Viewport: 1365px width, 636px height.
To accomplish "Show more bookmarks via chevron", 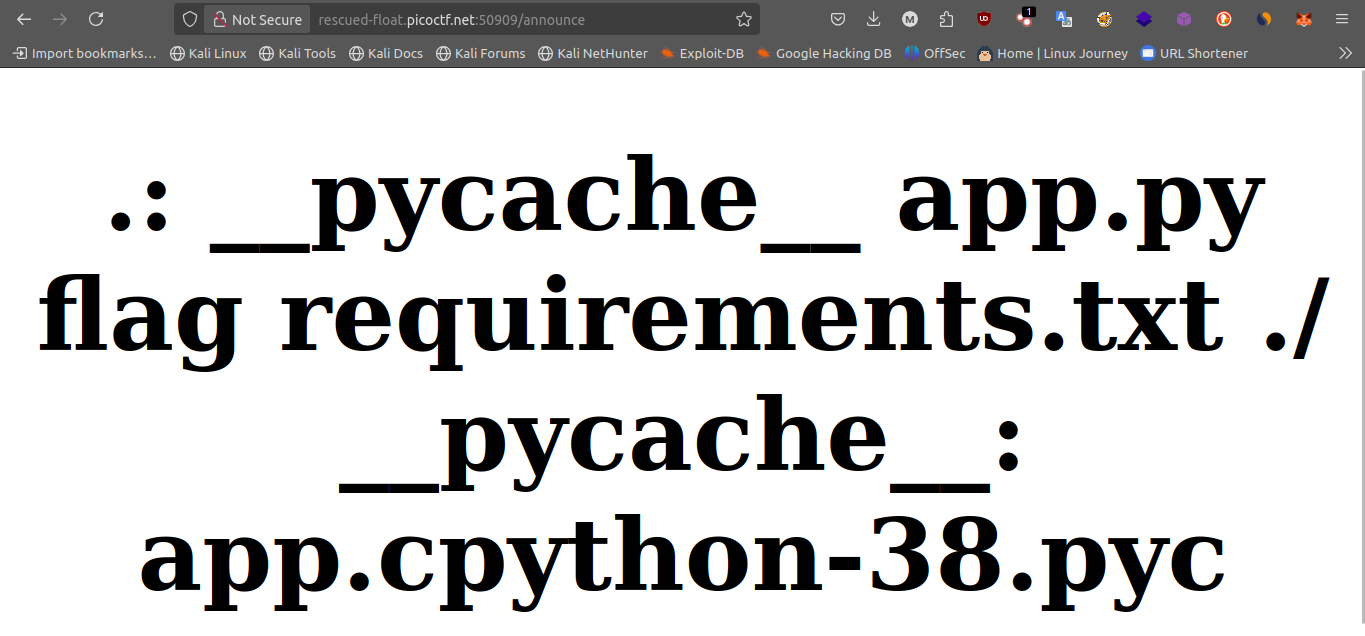I will click(x=1345, y=53).
